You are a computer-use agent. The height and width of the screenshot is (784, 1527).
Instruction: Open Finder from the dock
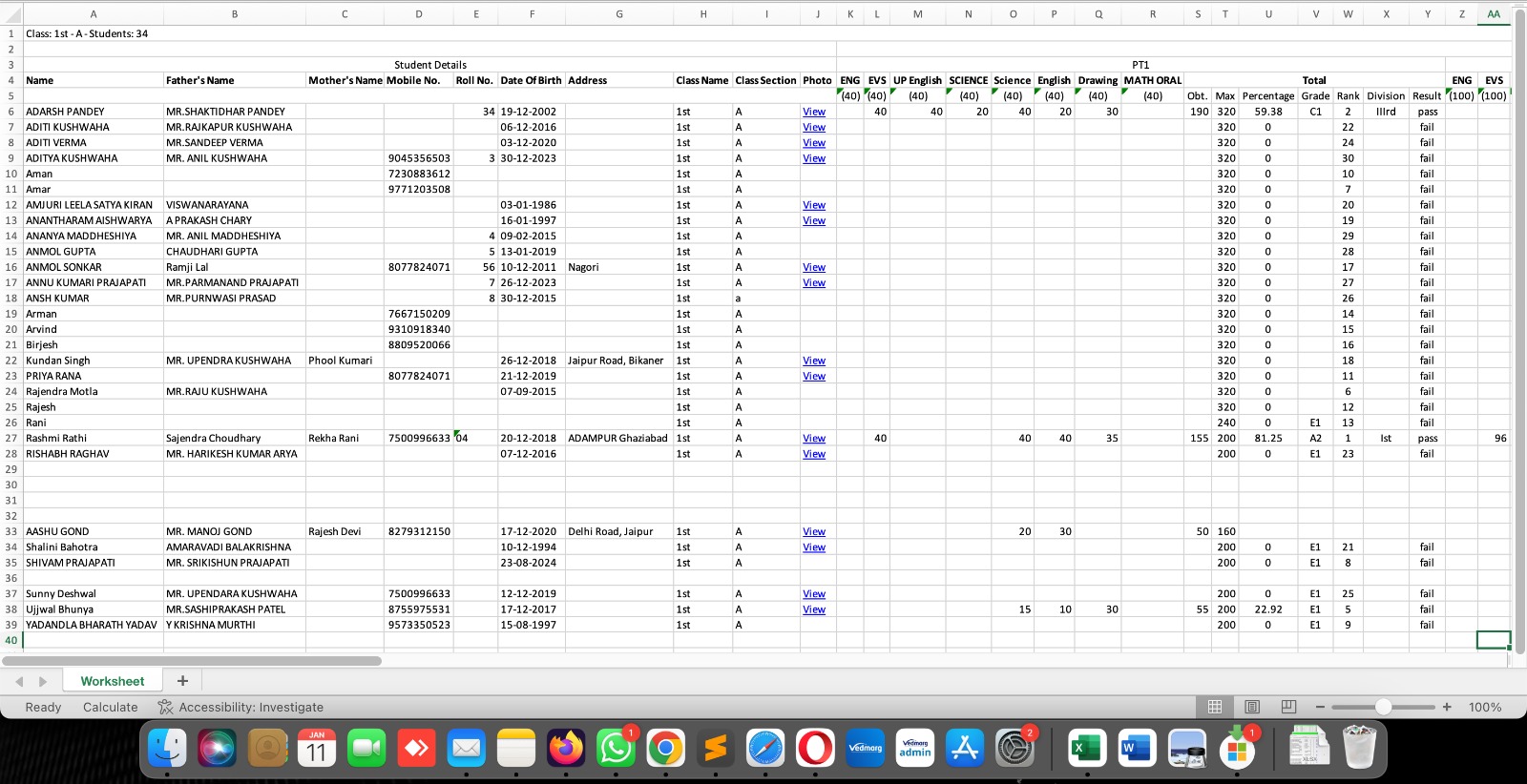tap(168, 749)
